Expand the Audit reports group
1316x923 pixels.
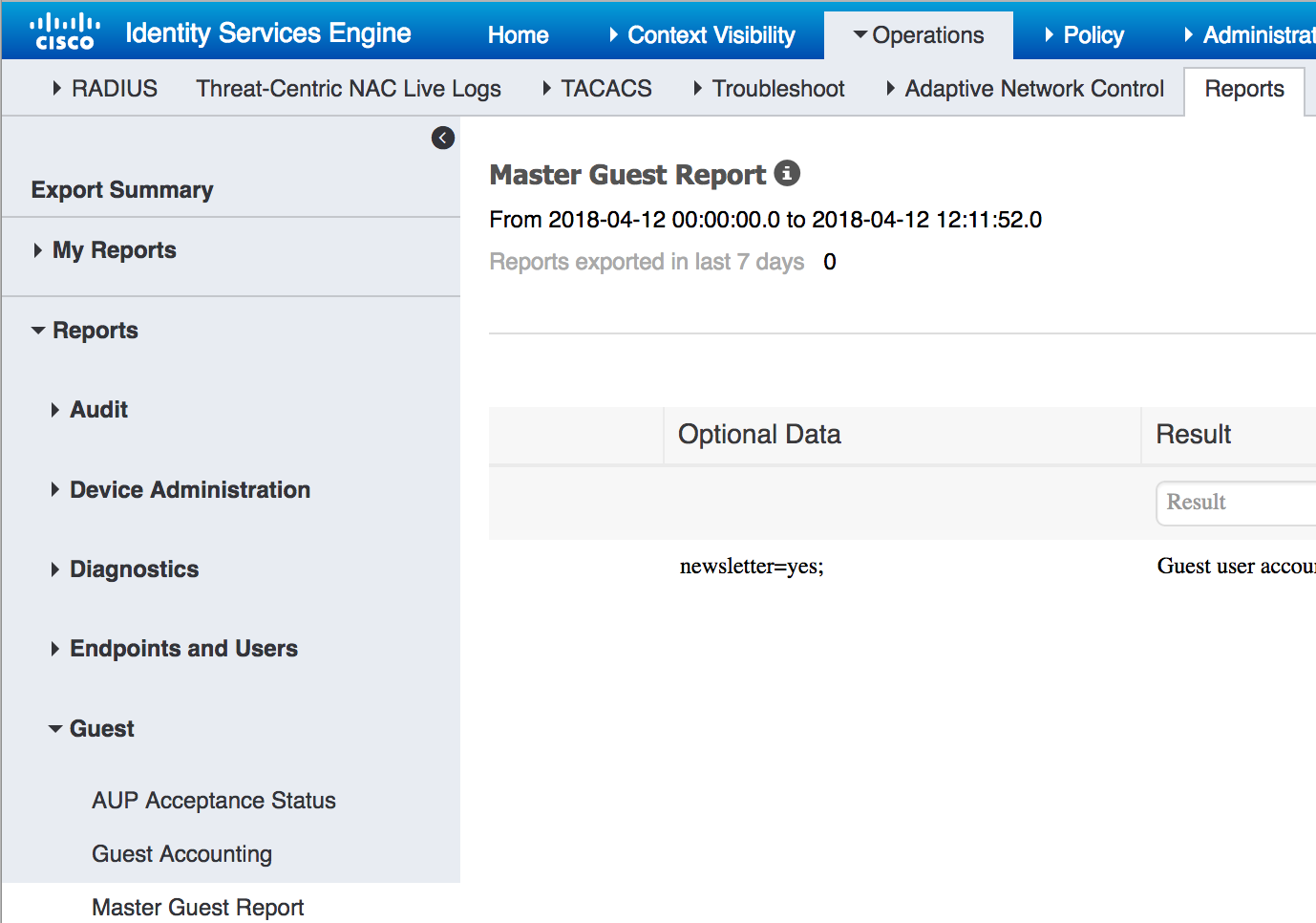(x=90, y=410)
